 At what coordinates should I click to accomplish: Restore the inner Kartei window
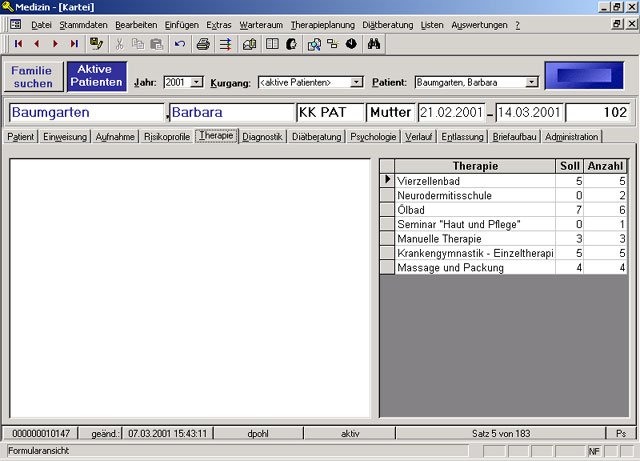[x=617, y=24]
